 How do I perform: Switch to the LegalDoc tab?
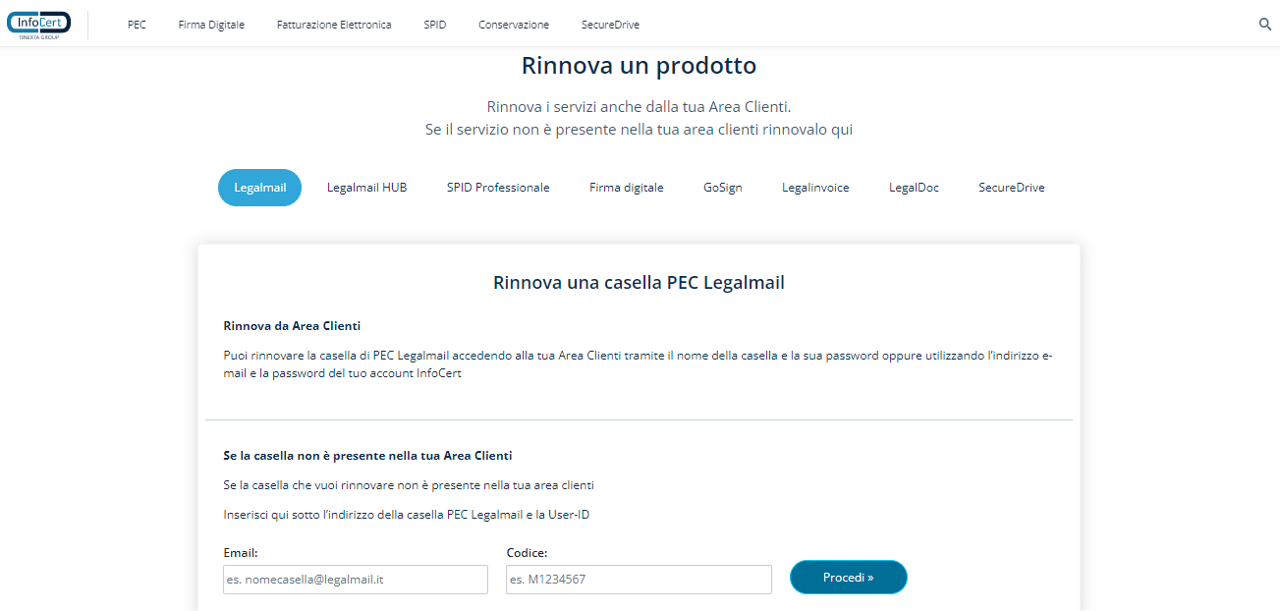[914, 188]
